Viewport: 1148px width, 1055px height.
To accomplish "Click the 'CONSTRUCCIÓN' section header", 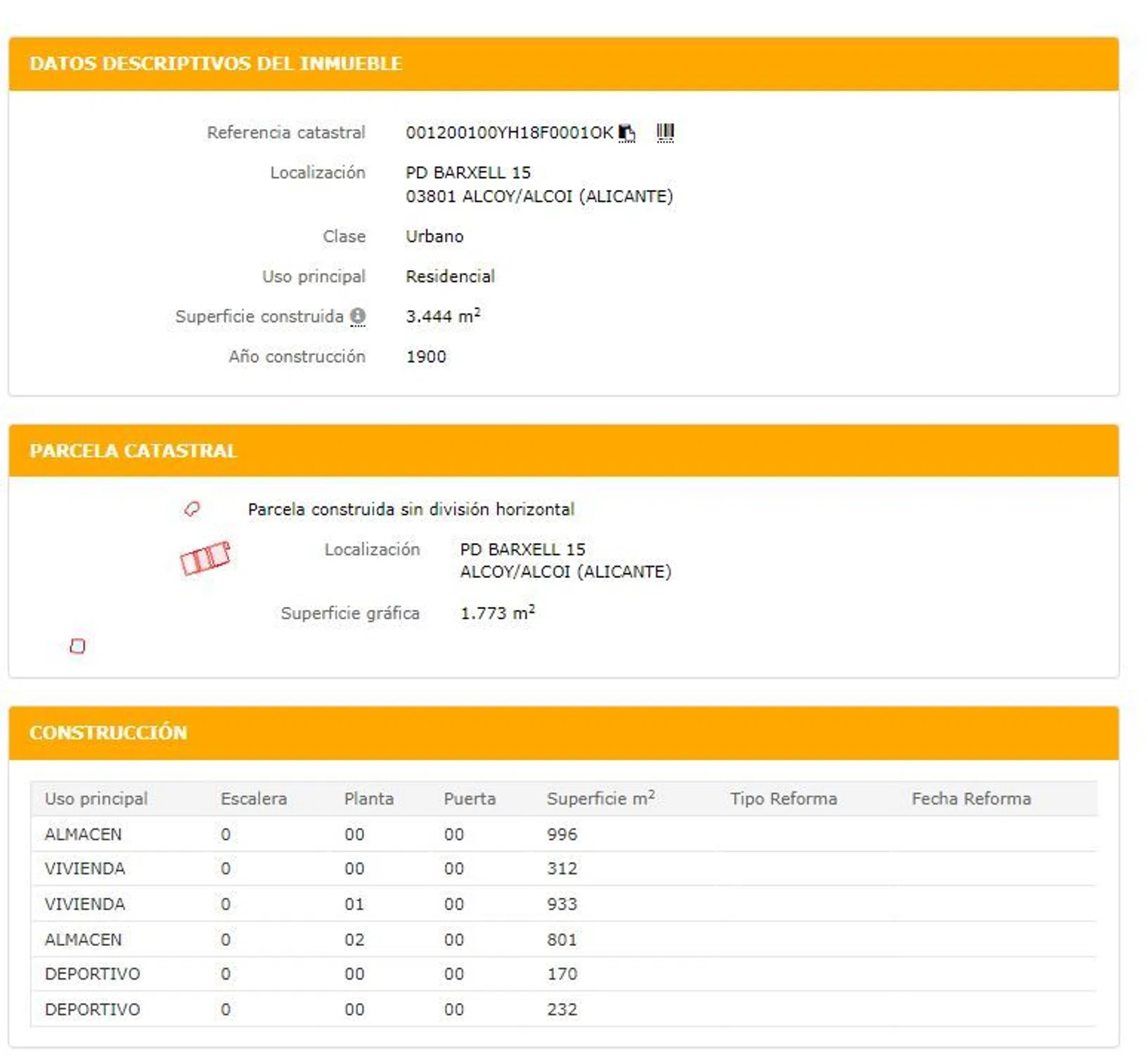I will click(108, 733).
